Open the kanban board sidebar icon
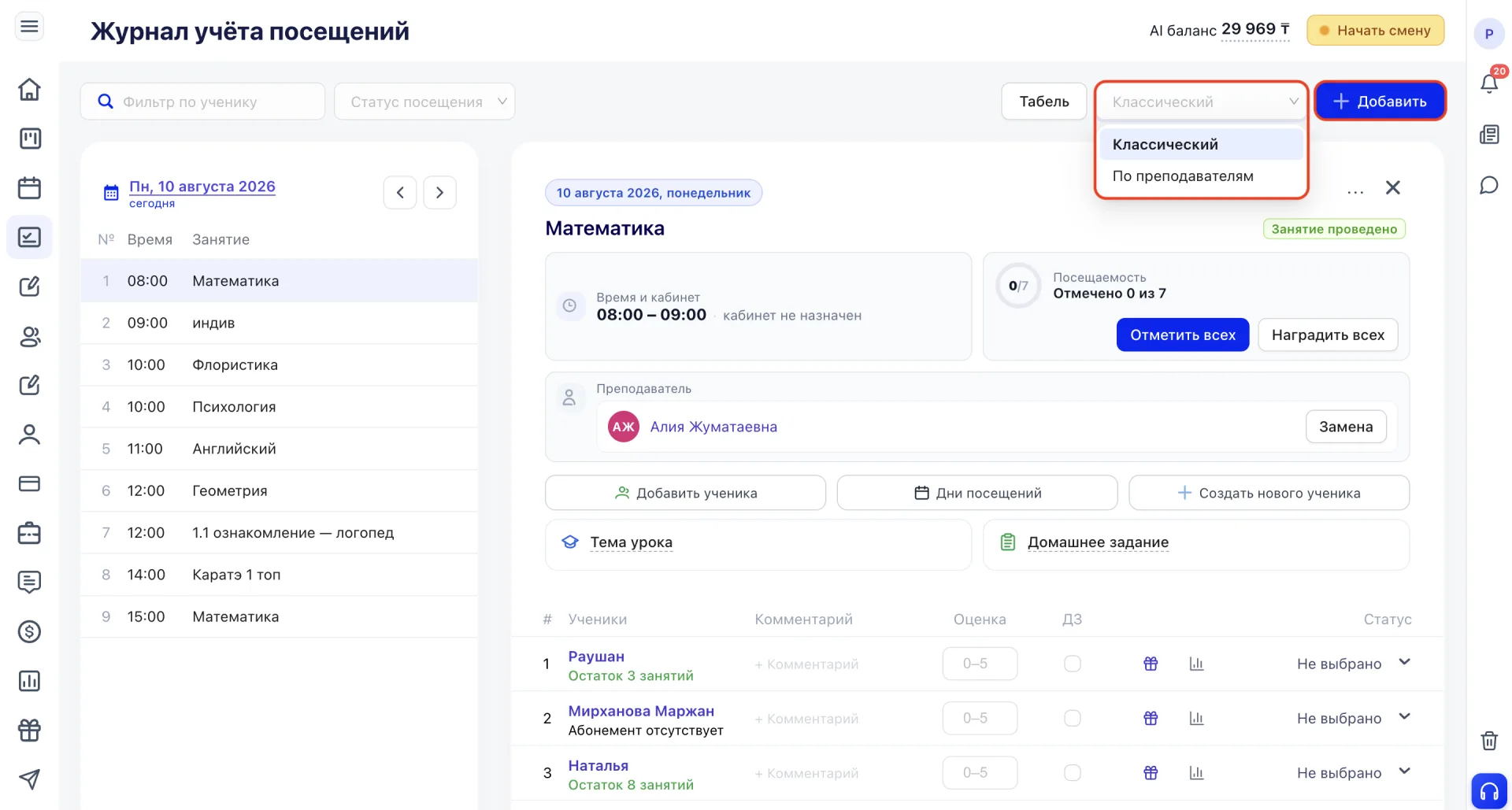The image size is (1512, 810). pyautogui.click(x=29, y=139)
